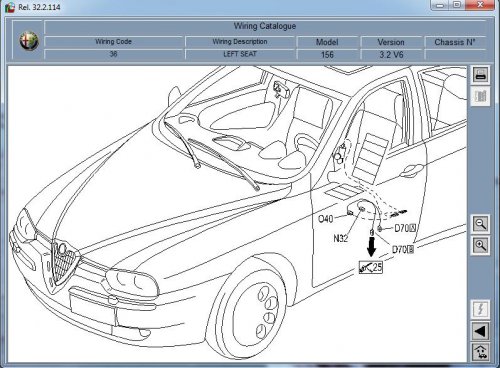Click the Rel. 32.2.114 window title text
The width and height of the screenshot is (500, 368).
point(39,7)
